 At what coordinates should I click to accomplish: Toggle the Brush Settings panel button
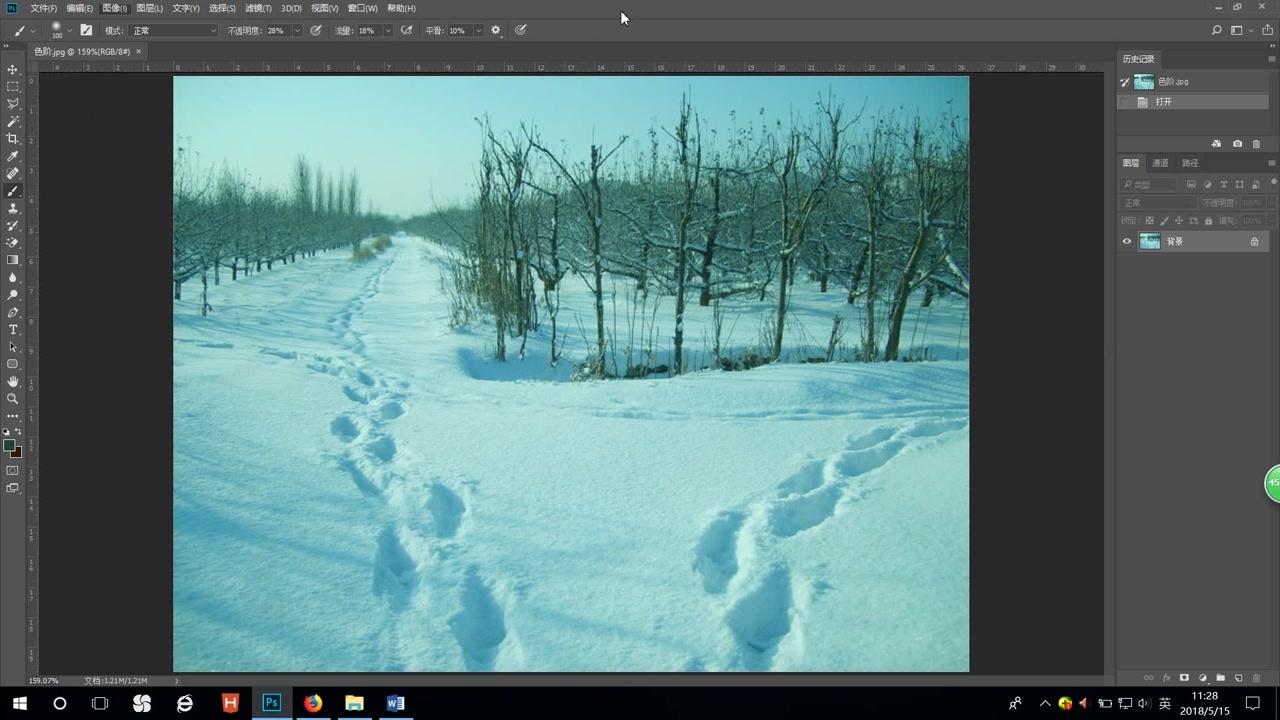pos(86,30)
